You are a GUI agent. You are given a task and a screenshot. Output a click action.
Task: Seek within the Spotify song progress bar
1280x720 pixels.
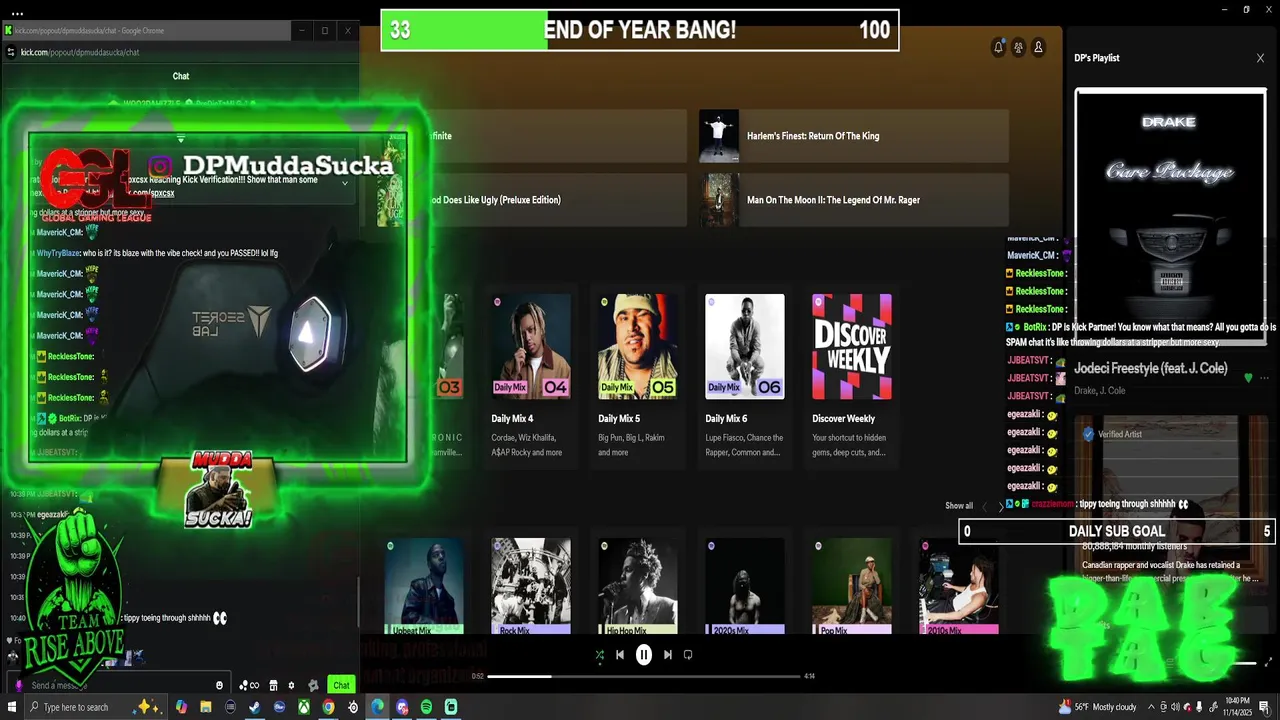point(645,677)
